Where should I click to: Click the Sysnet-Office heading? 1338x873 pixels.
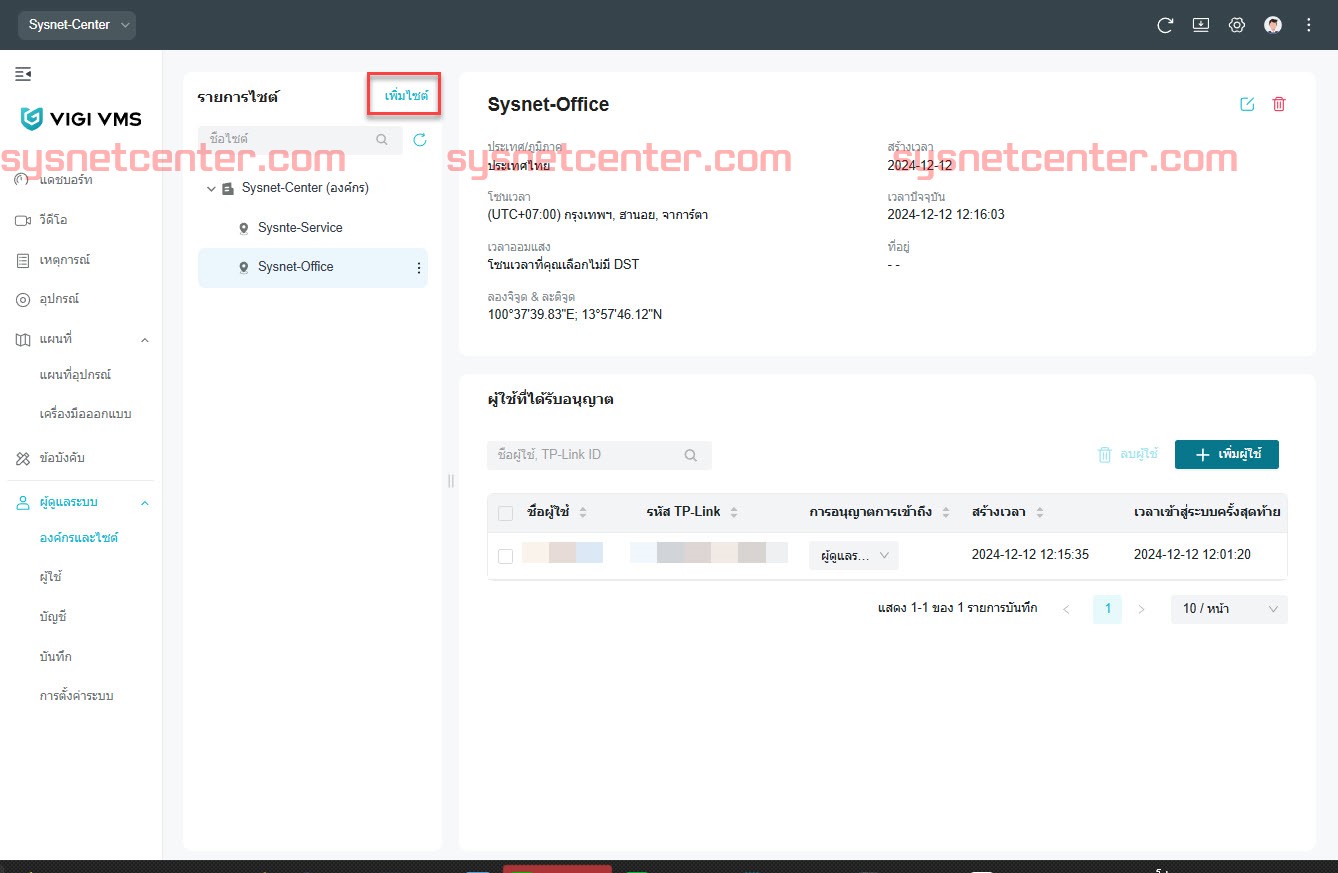click(x=548, y=105)
